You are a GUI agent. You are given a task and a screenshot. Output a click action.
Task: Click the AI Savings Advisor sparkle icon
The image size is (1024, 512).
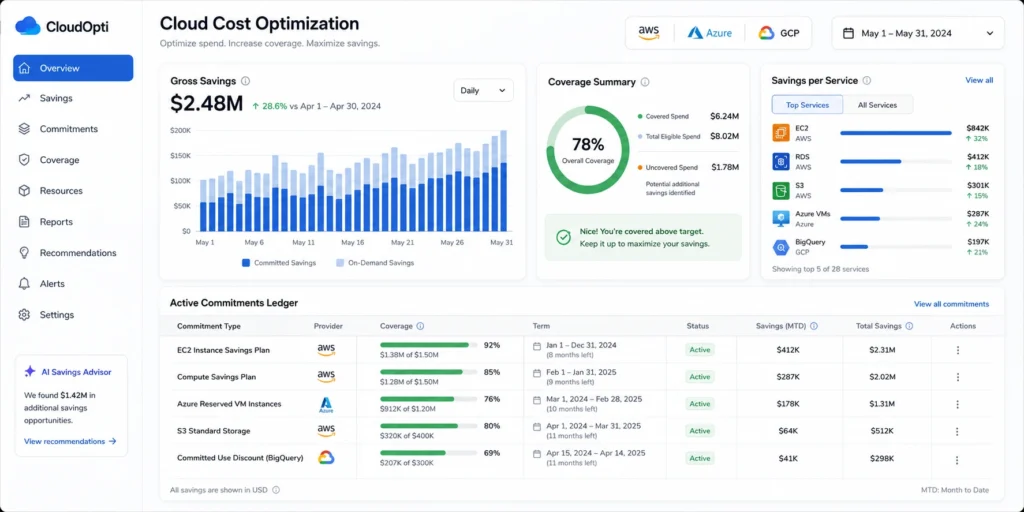point(29,372)
